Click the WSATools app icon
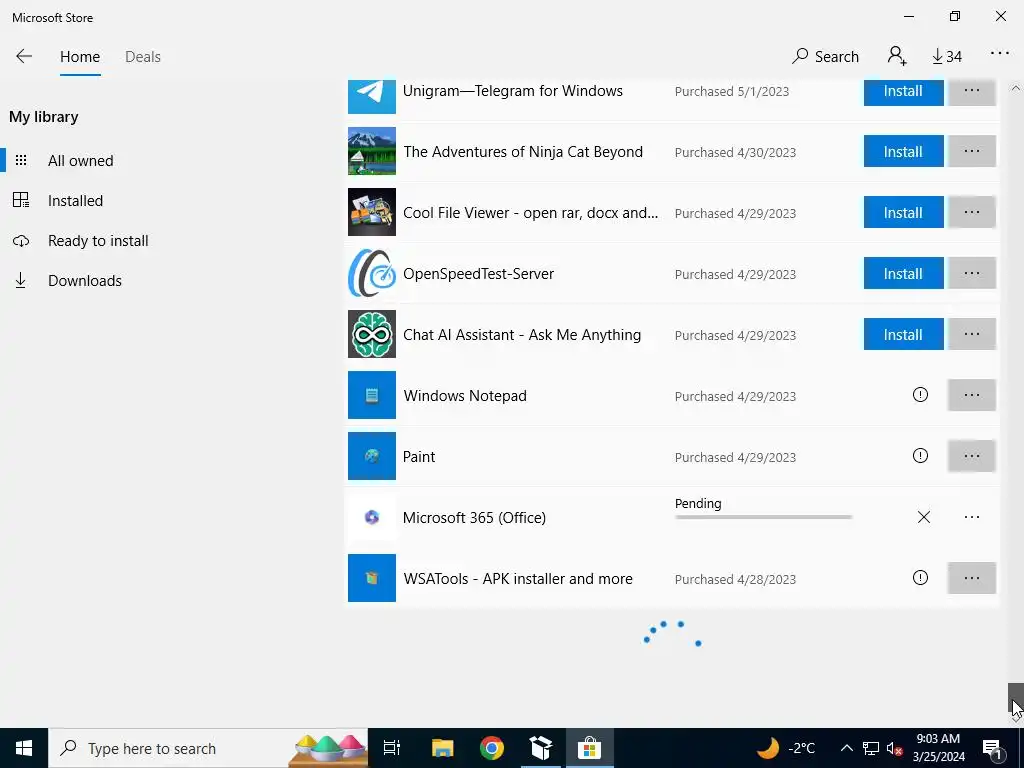 (x=372, y=578)
